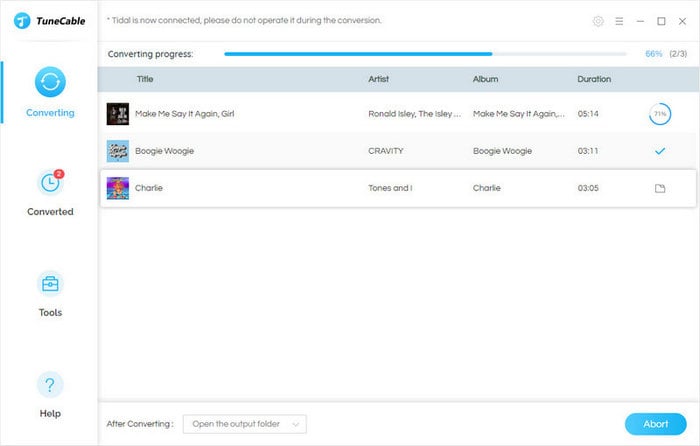Click the checkmark for Boogie Woogie
Viewport: 700px width, 446px height.
[660, 151]
